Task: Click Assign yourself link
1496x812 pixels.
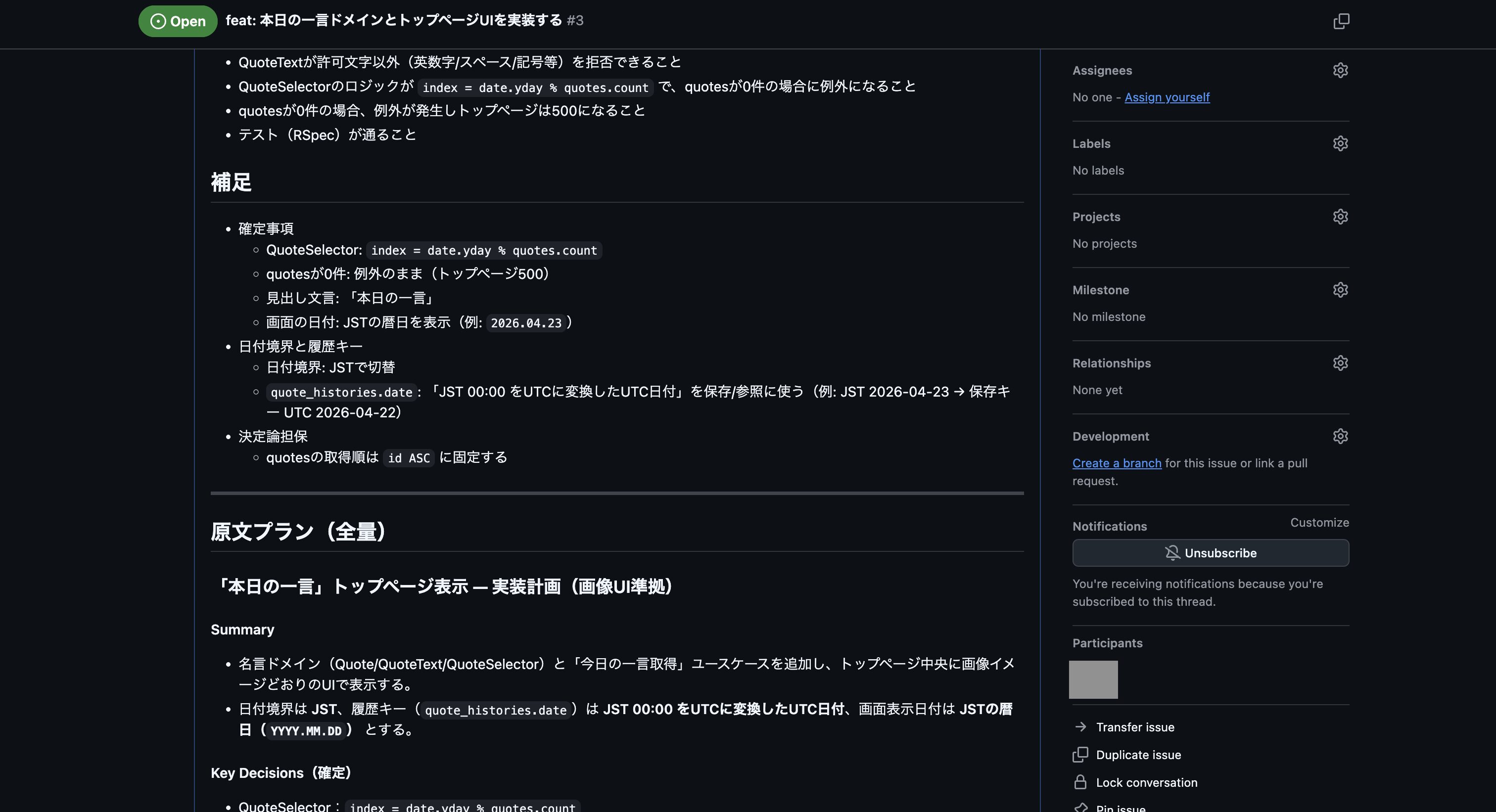Action: click(x=1167, y=97)
